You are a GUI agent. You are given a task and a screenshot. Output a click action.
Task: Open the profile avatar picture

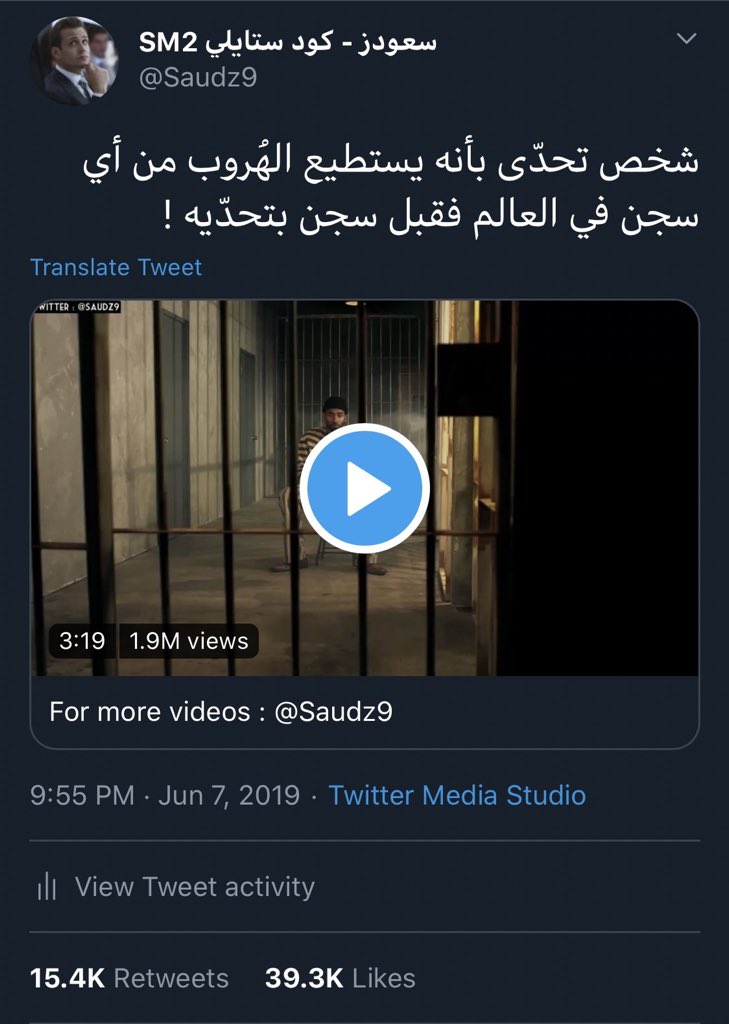pos(74,61)
